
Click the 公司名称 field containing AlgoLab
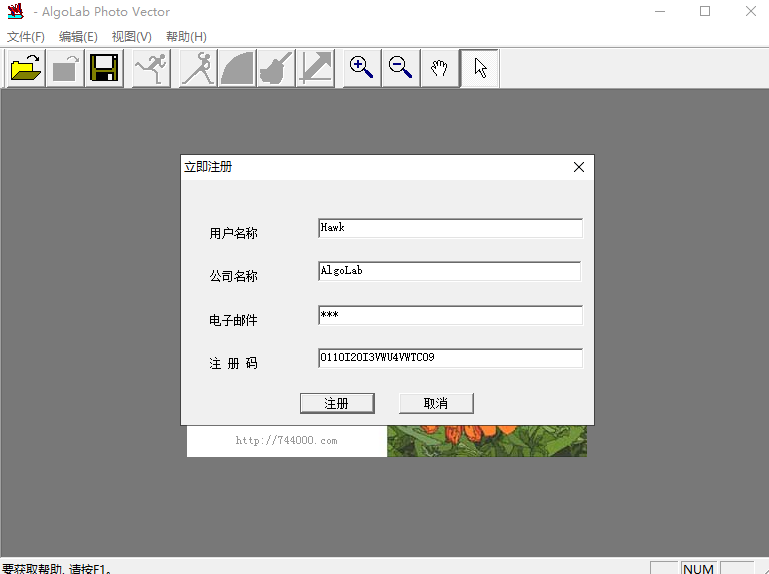click(449, 271)
